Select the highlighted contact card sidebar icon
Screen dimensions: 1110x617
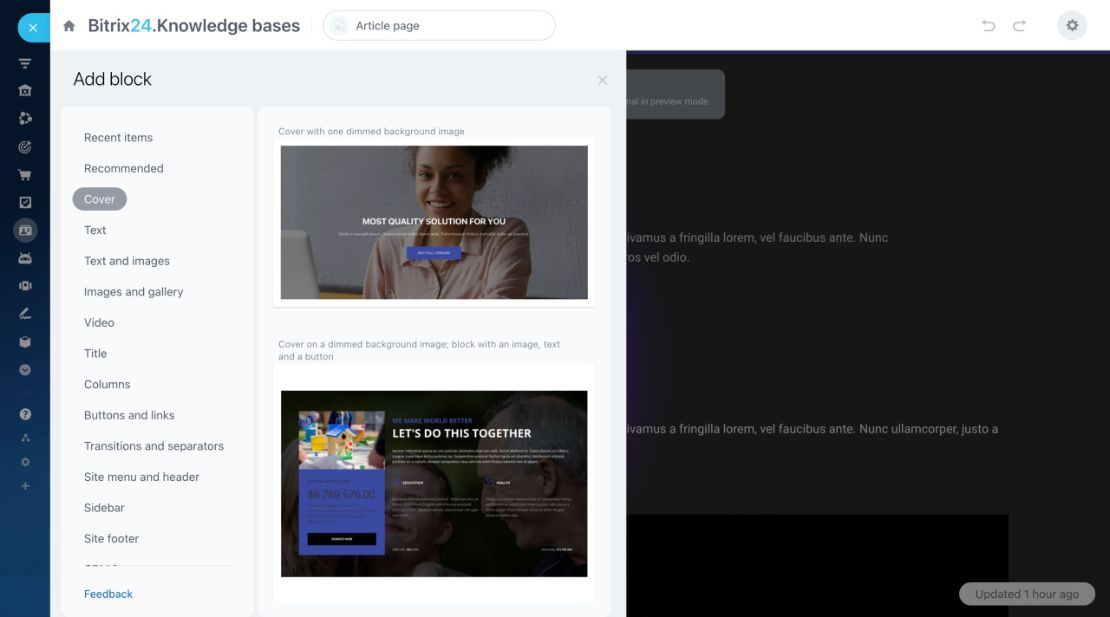coord(25,231)
